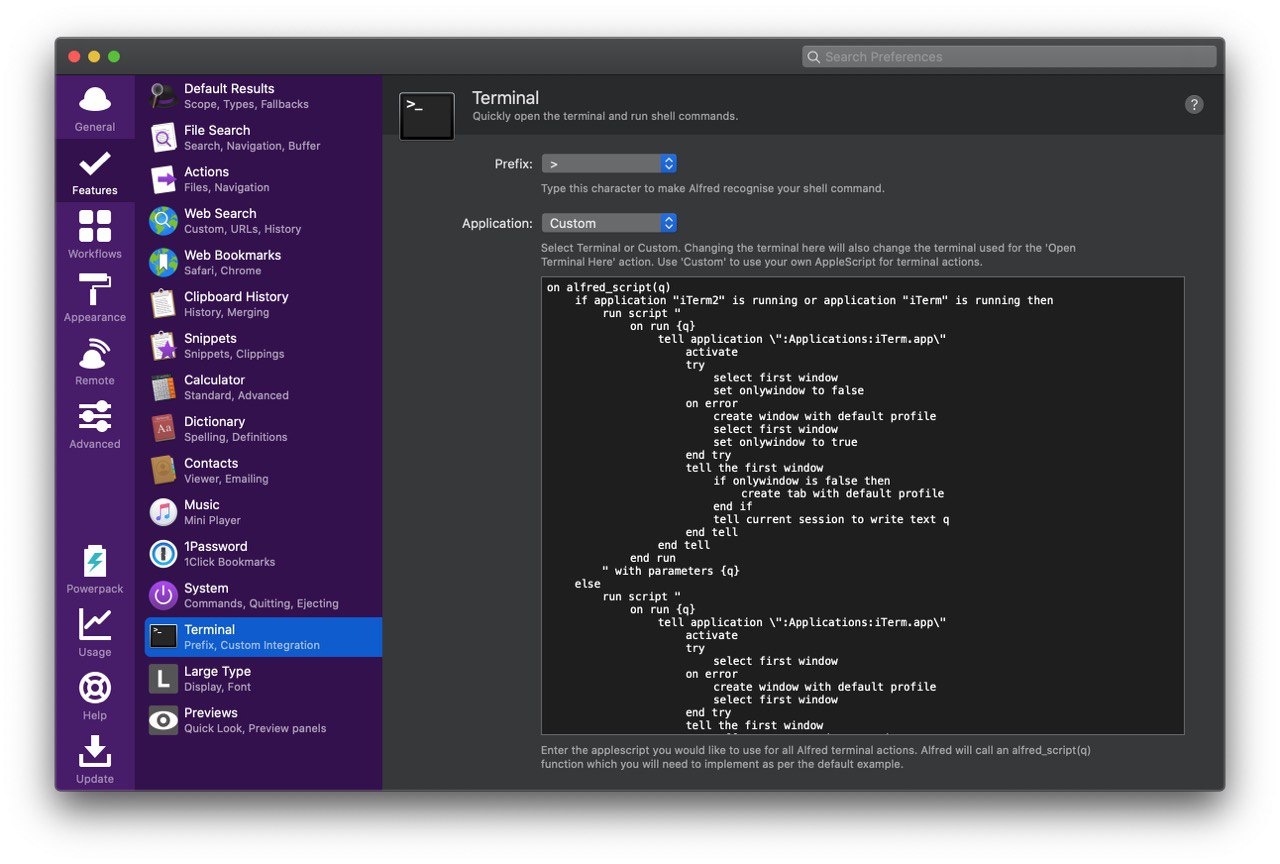The height and width of the screenshot is (864, 1280).
Task: Open the Prefix dropdown
Action: coord(609,164)
